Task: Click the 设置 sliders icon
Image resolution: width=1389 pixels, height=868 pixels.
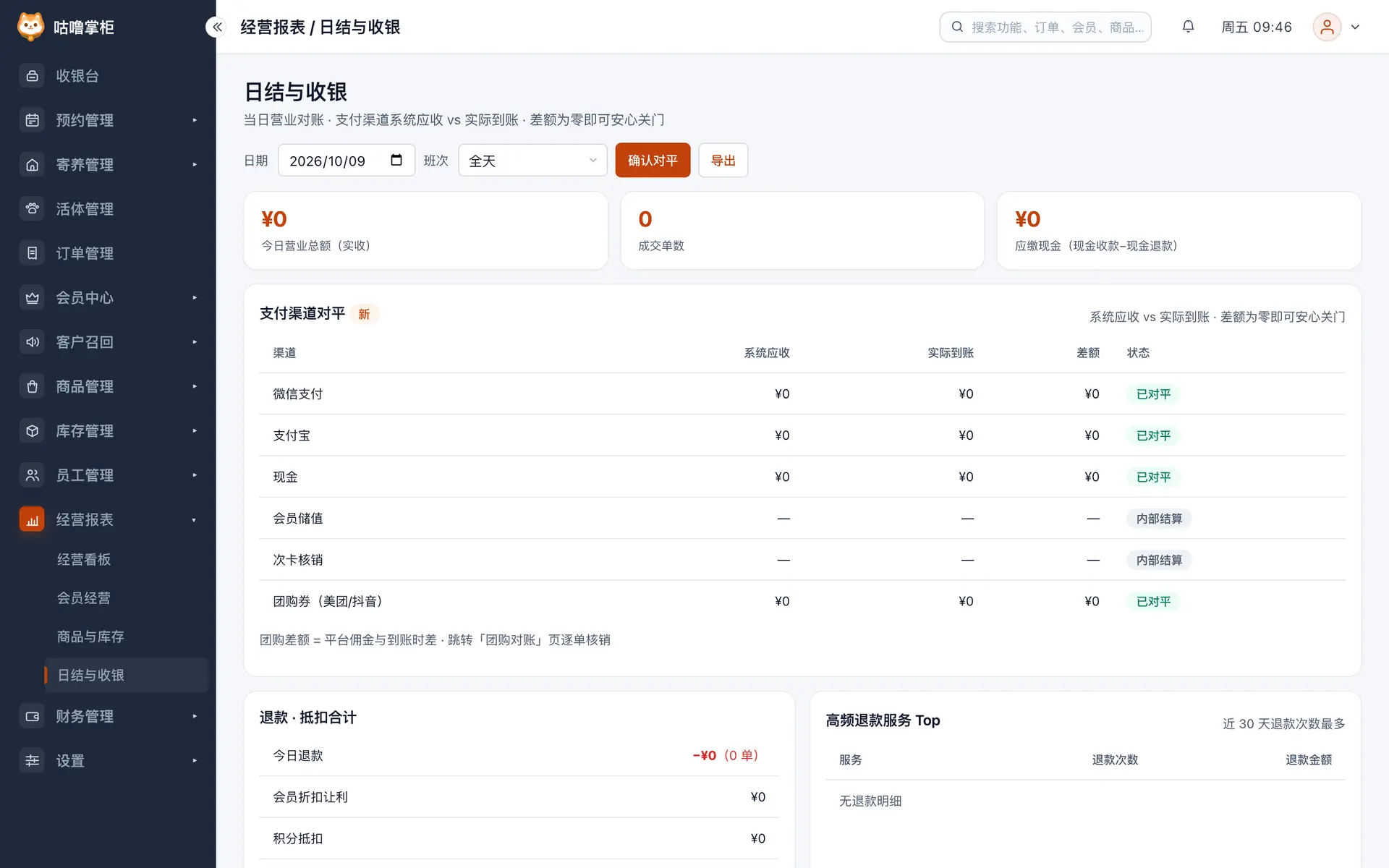Action: tap(32, 760)
